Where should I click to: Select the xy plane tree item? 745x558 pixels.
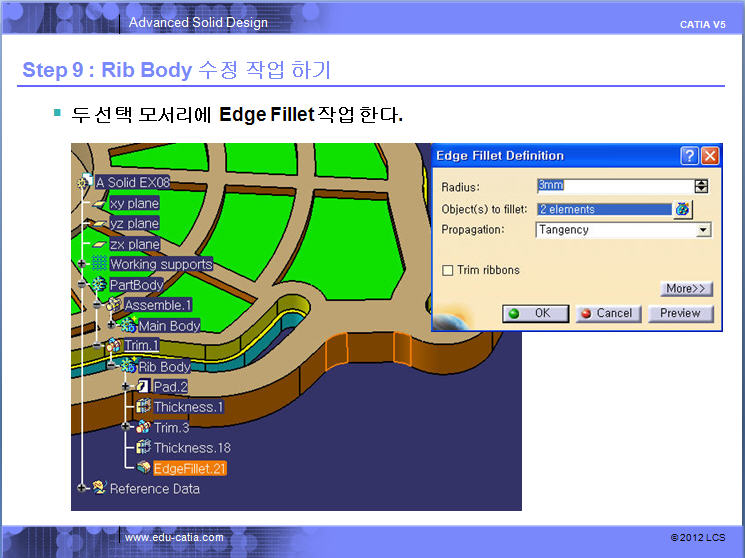click(x=133, y=203)
